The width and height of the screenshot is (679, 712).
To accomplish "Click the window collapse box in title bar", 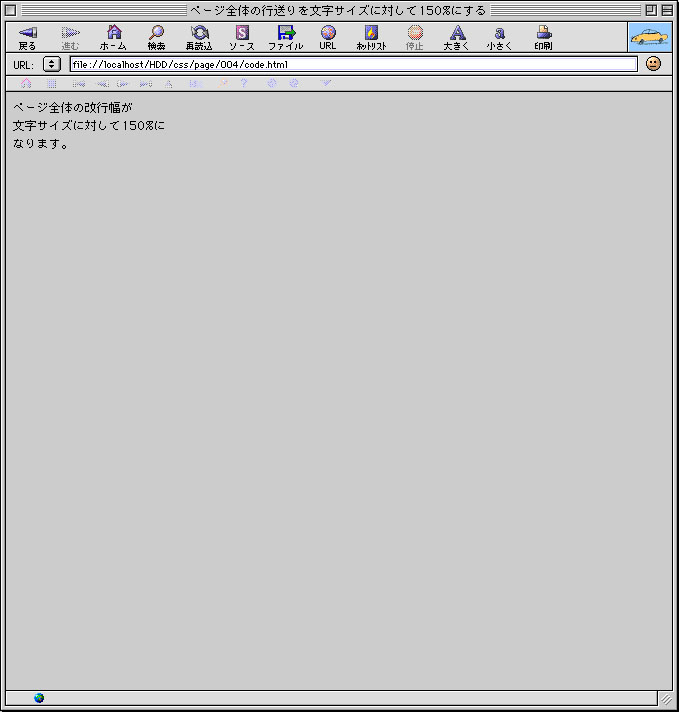I will click(x=667, y=10).
